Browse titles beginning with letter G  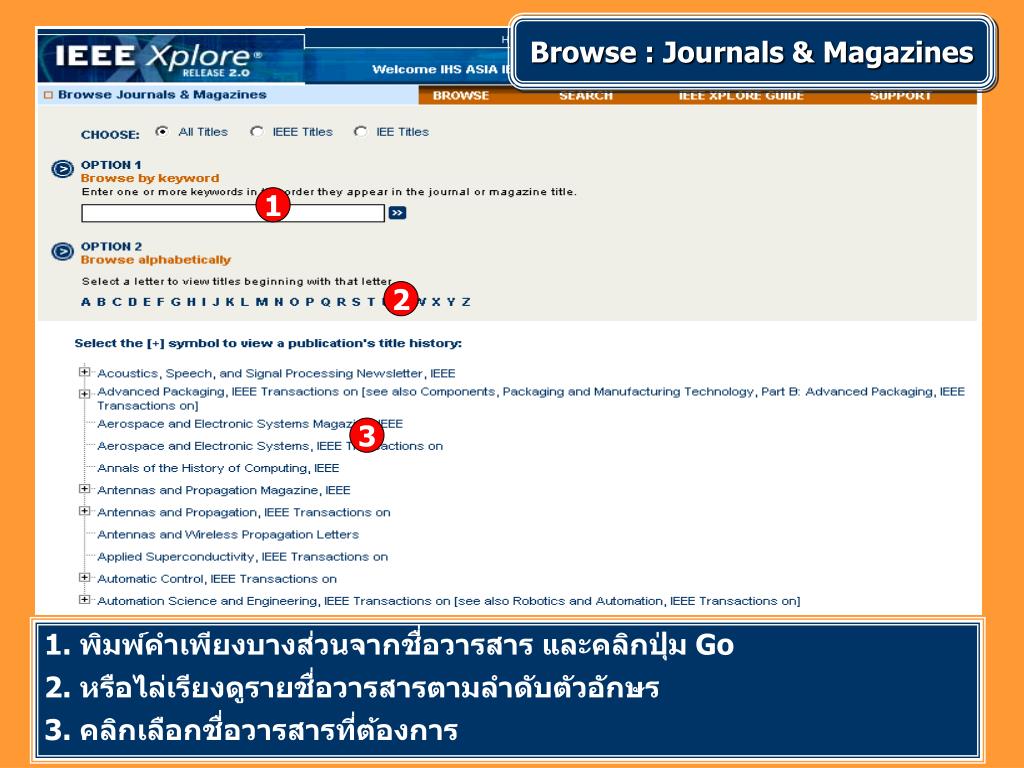[176, 302]
